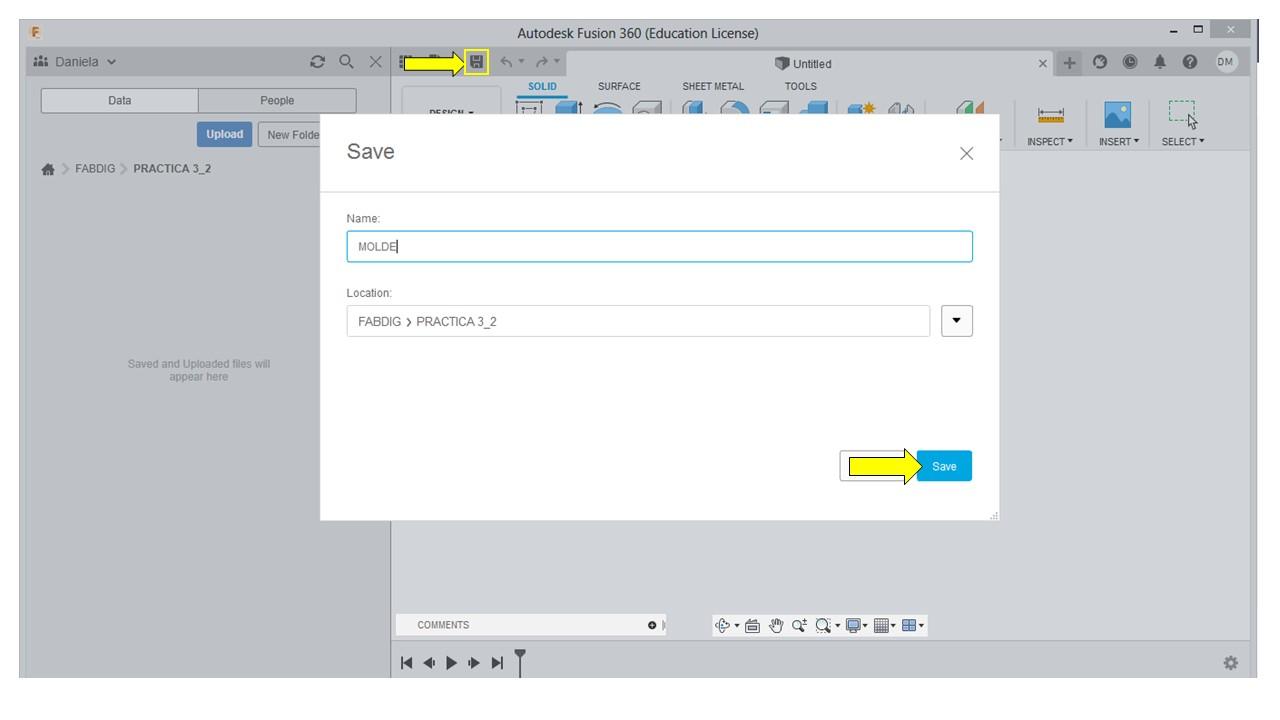Expand the SELECT menu
This screenshot has width=1280, height=720.
point(1185,142)
